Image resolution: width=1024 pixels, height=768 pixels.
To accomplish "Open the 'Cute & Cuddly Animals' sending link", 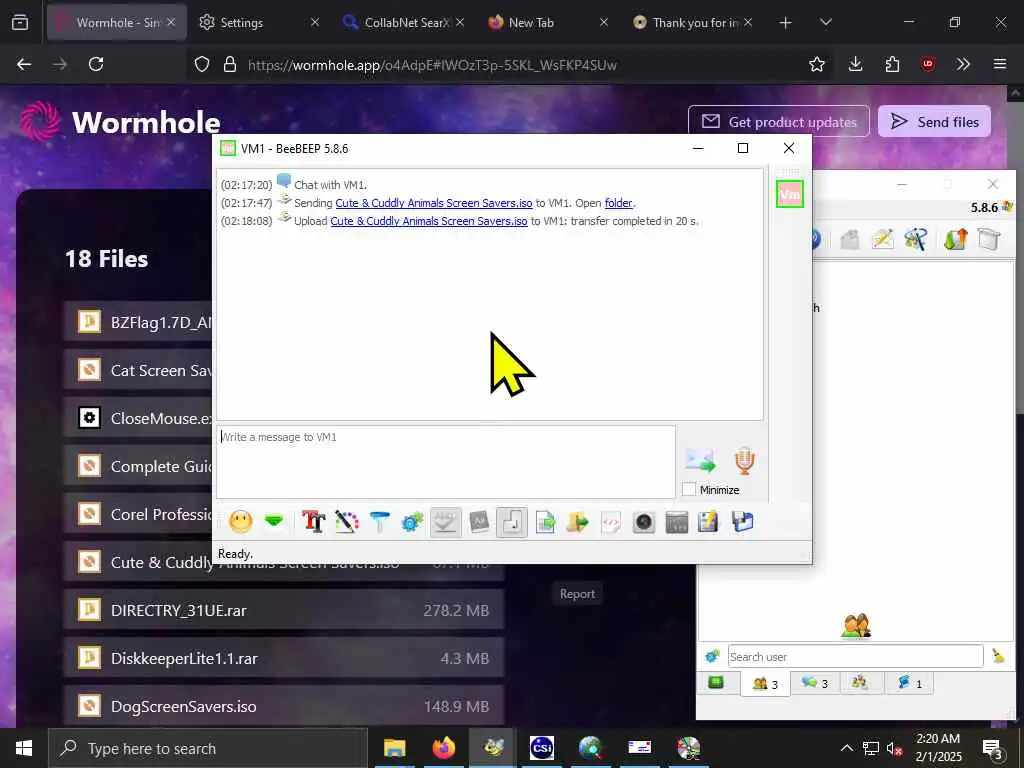I will coord(434,203).
